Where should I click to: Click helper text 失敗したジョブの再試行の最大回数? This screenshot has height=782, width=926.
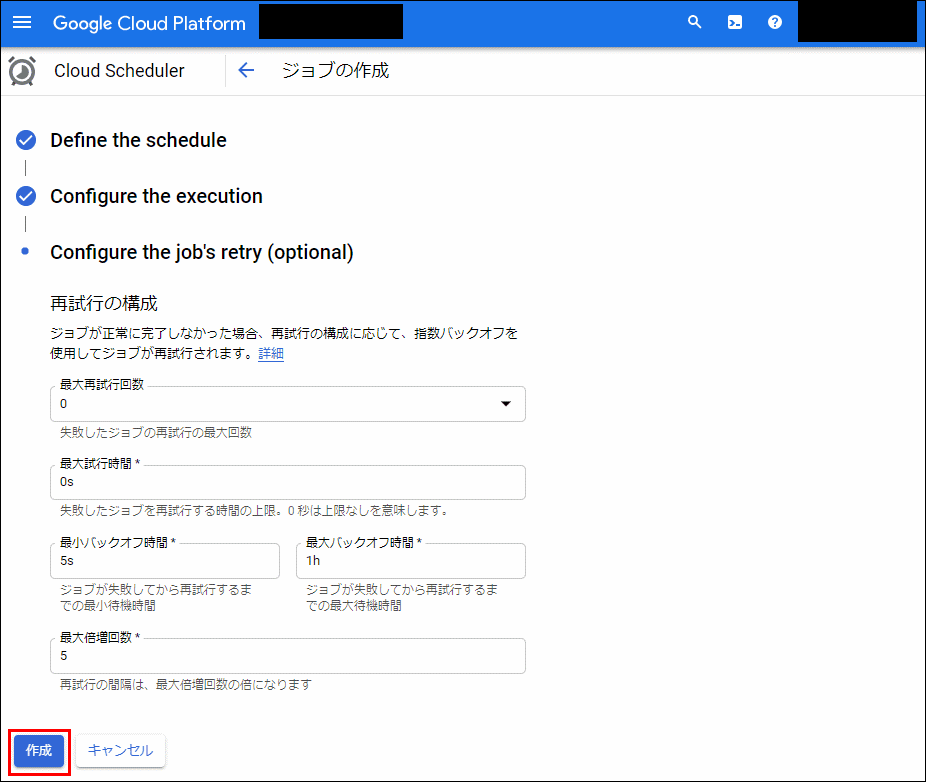coord(156,432)
